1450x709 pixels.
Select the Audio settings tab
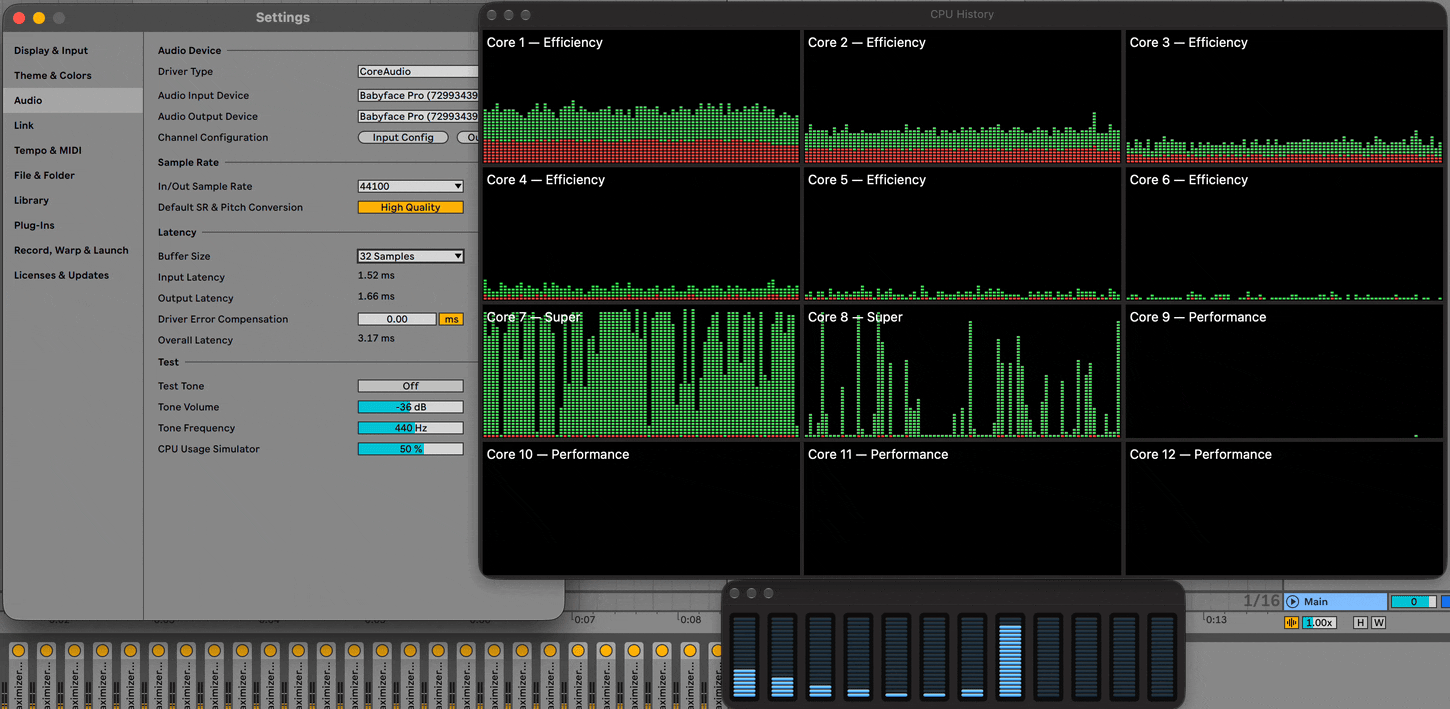point(72,100)
